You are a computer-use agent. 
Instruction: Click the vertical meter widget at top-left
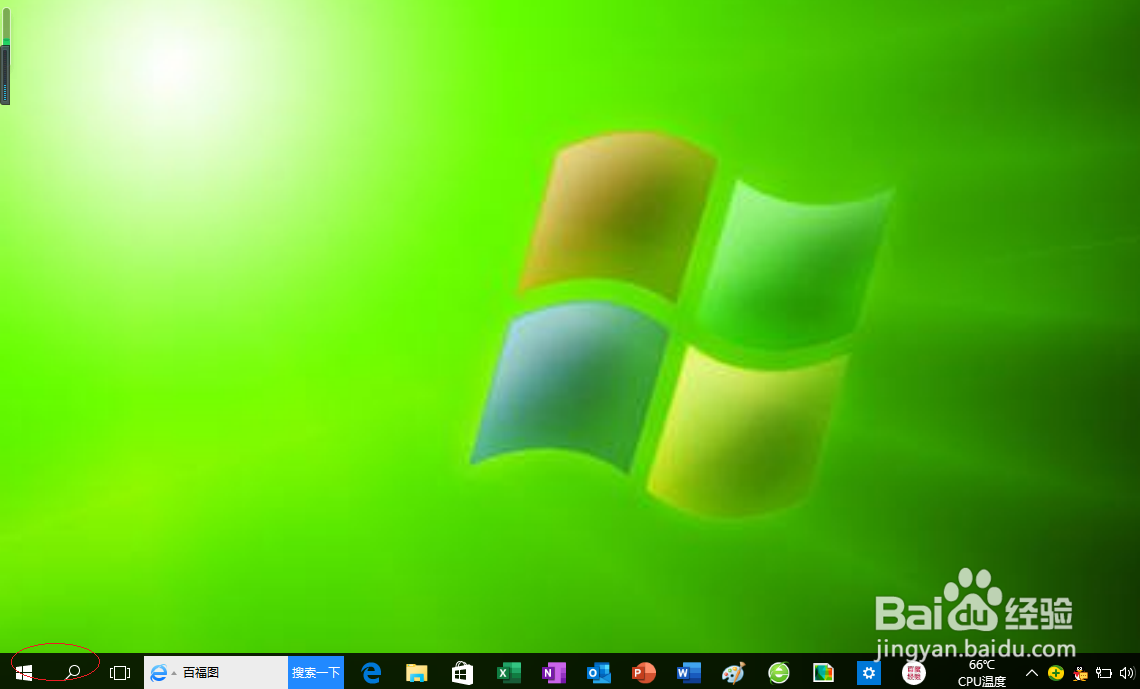(6, 56)
